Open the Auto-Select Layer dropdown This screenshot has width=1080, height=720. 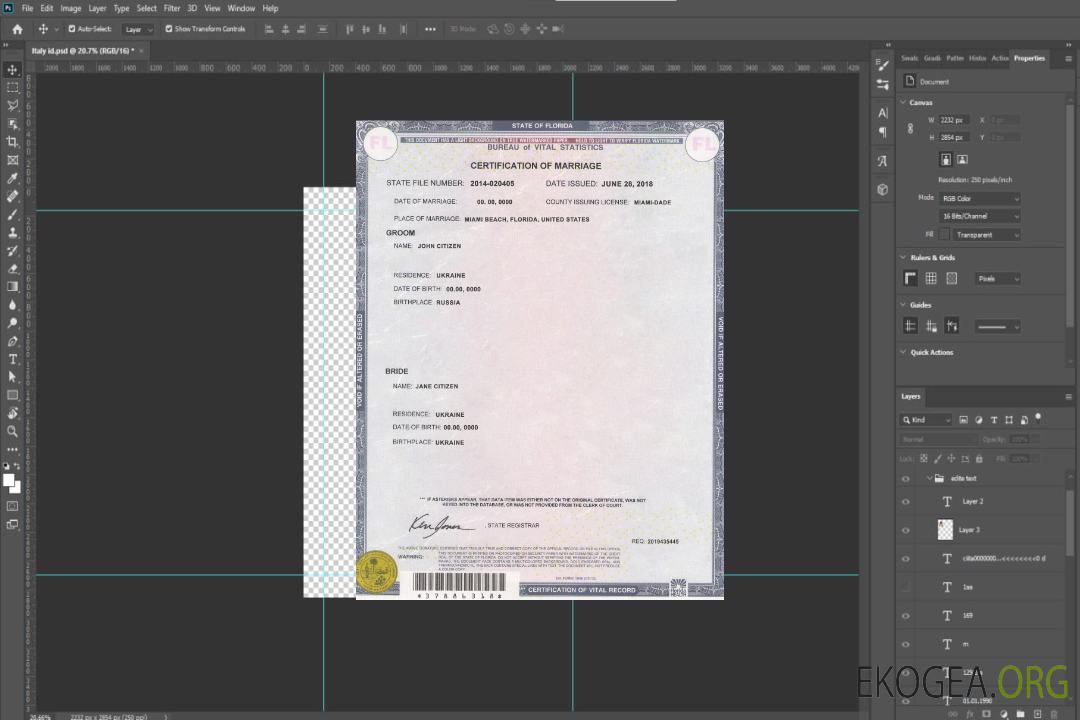[x=138, y=29]
